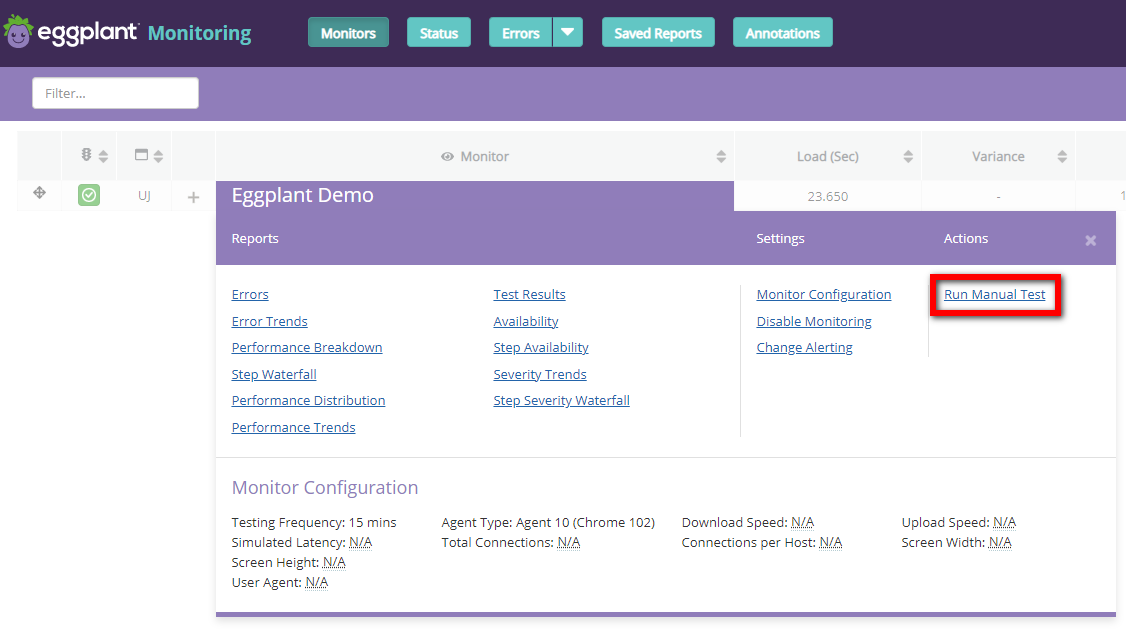Open the Severity Trends report
Image resolution: width=1126 pixels, height=636 pixels.
point(540,374)
